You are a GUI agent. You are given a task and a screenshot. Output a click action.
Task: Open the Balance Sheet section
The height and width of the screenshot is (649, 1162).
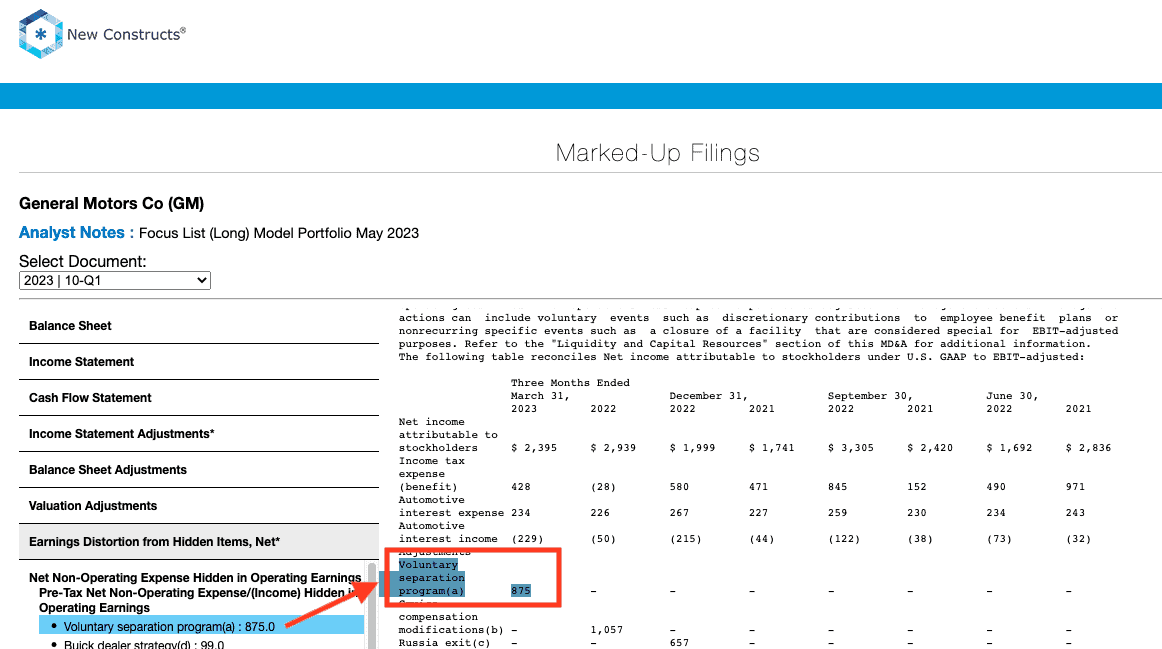pyautogui.click(x=199, y=326)
